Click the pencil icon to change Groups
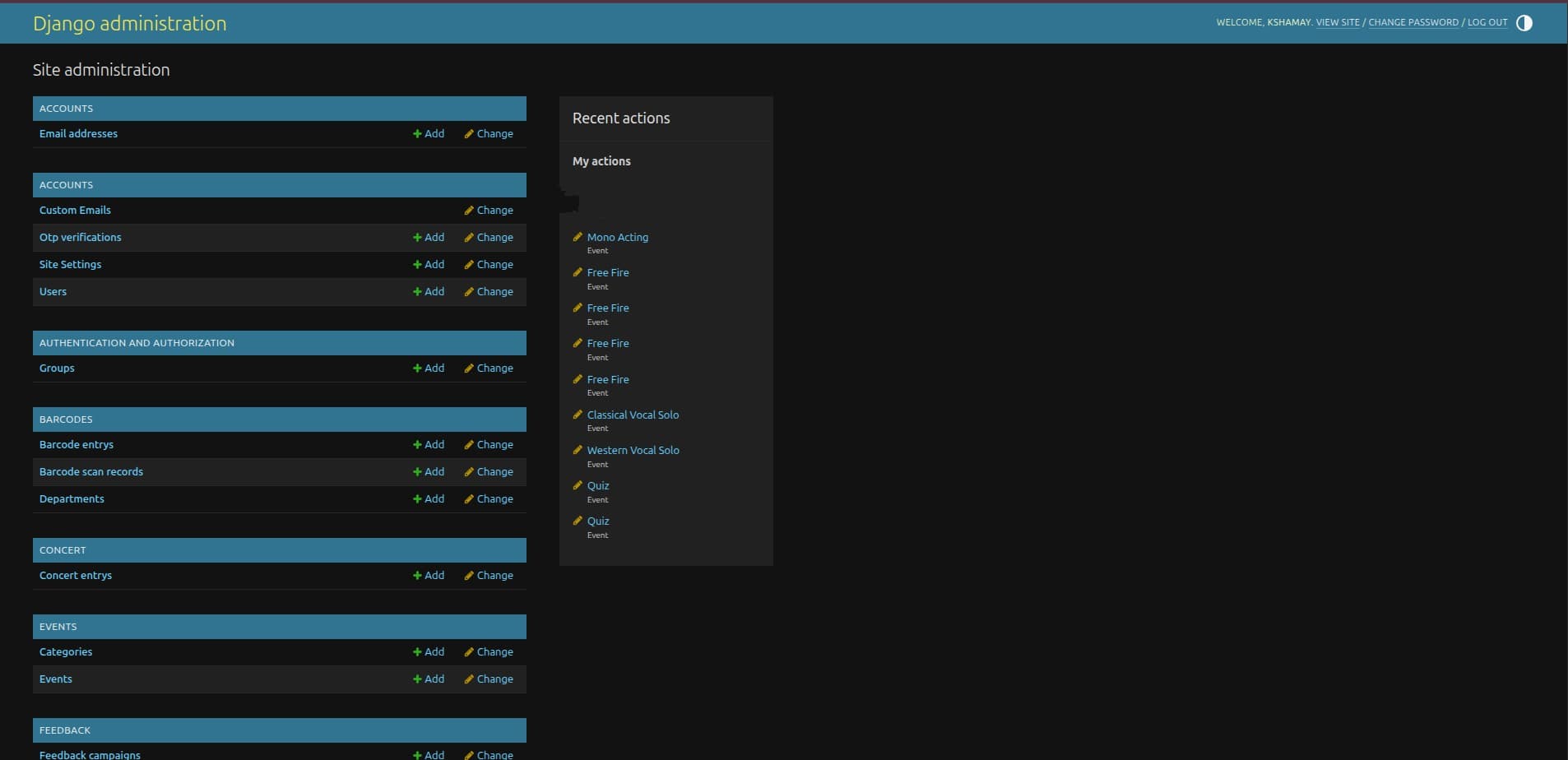 pos(469,368)
